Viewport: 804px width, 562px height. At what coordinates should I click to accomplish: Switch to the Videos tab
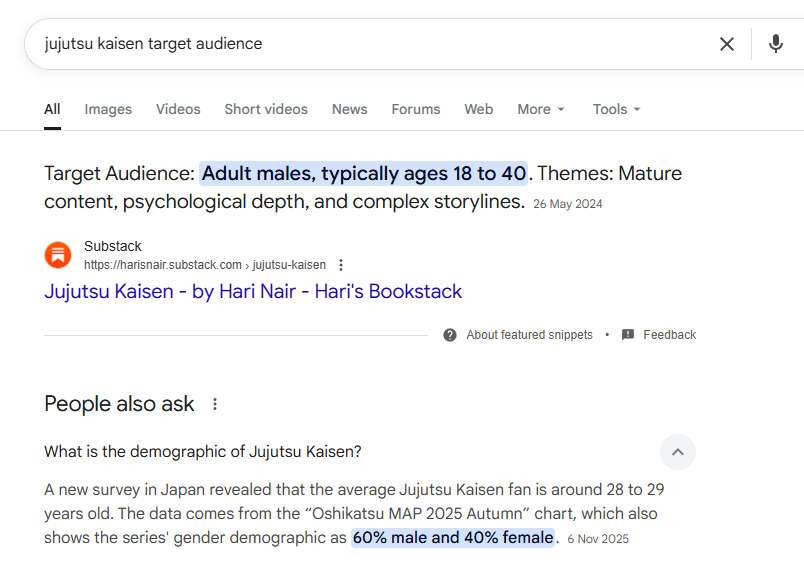click(x=178, y=109)
